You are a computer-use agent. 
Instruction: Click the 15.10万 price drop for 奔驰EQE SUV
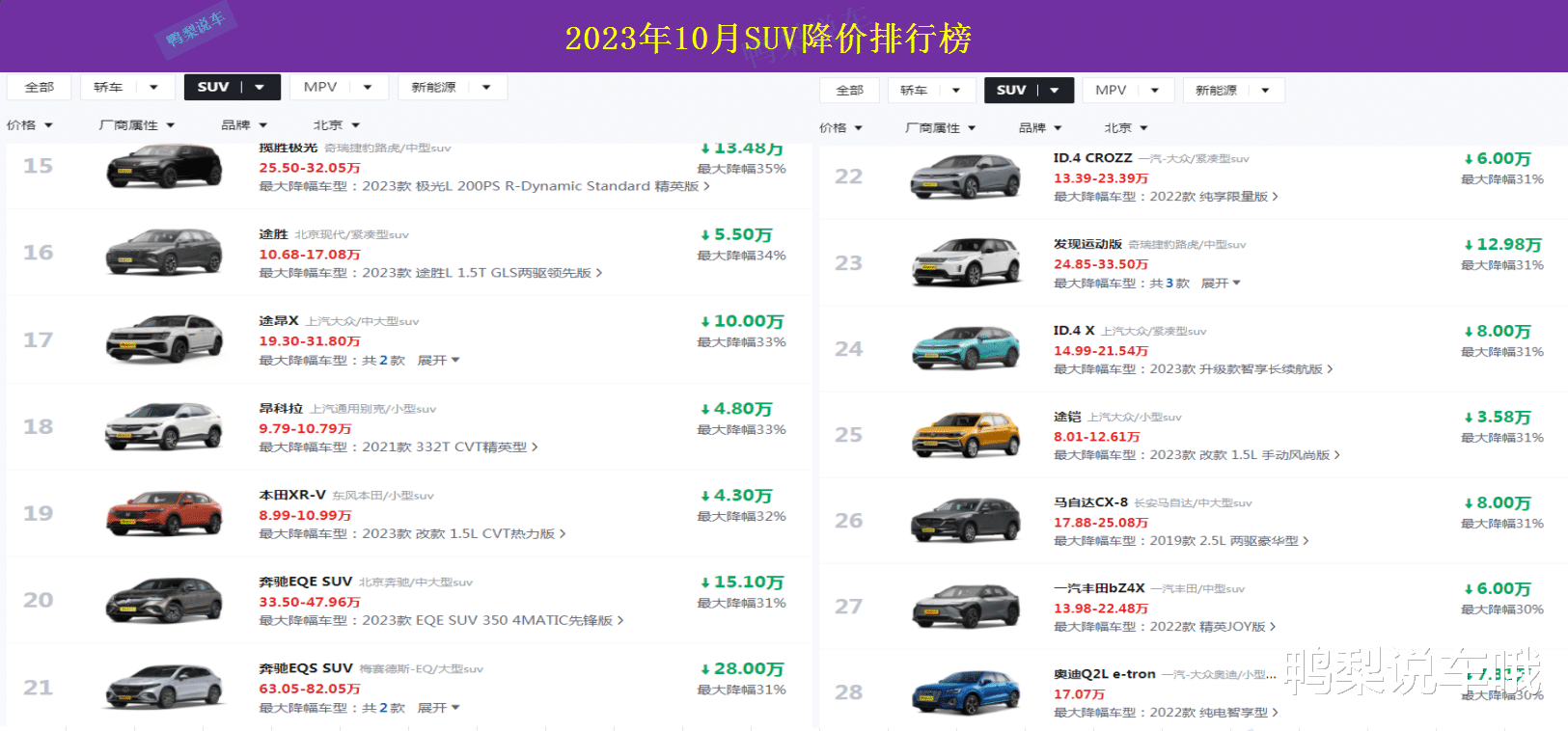(x=741, y=582)
